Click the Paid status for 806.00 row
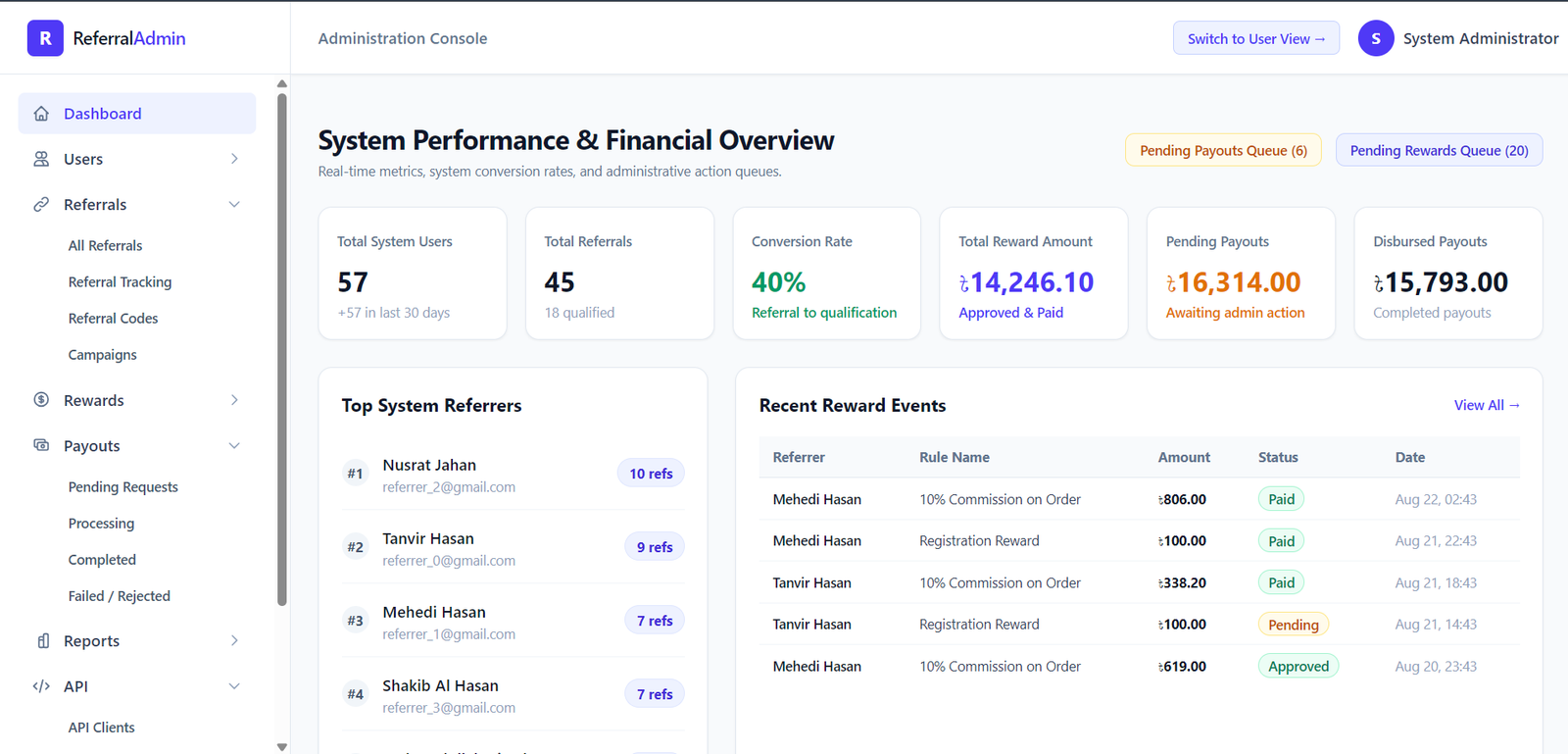The width and height of the screenshot is (1568, 754). tap(1281, 499)
